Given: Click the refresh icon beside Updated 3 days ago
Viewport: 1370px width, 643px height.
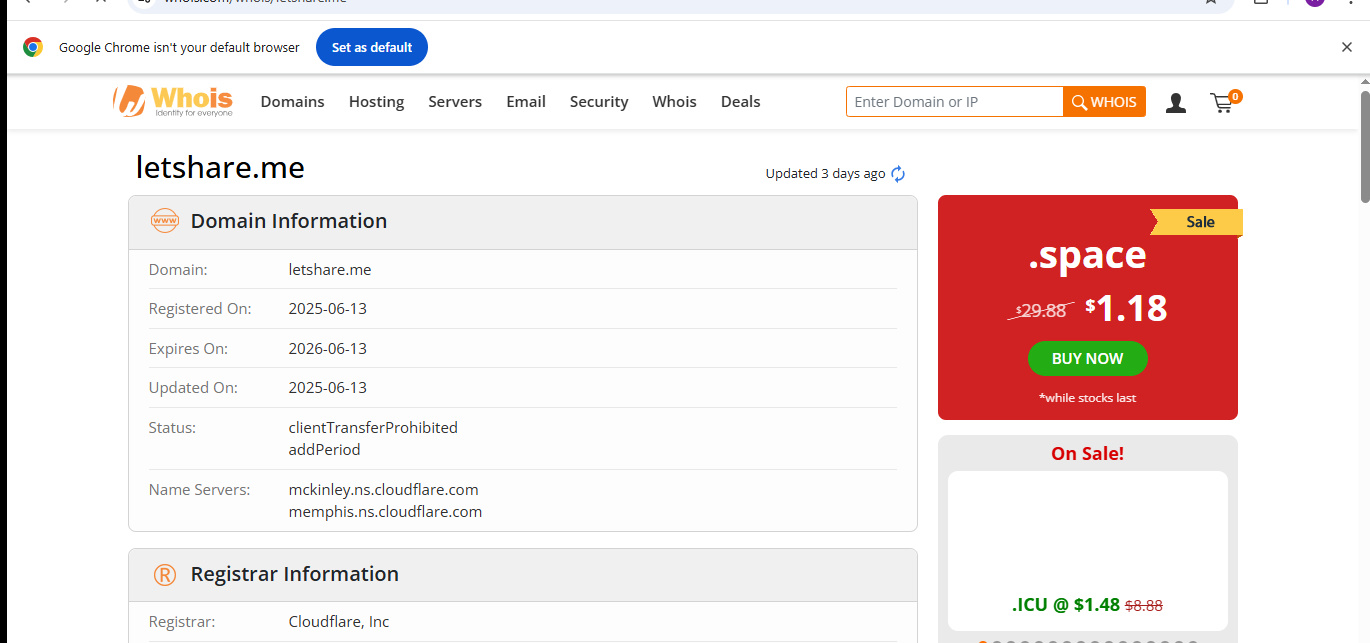Looking at the screenshot, I should [x=898, y=174].
